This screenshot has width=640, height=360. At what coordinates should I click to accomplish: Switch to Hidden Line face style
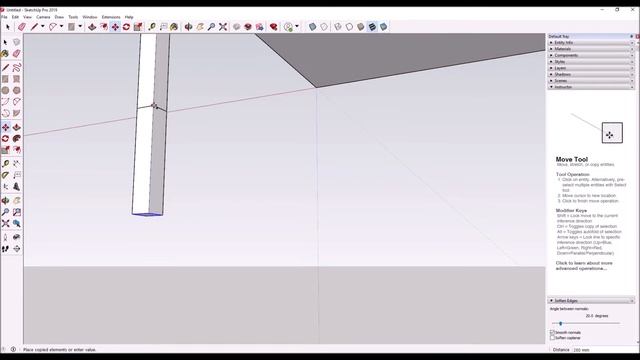pyautogui.click(x=349, y=27)
